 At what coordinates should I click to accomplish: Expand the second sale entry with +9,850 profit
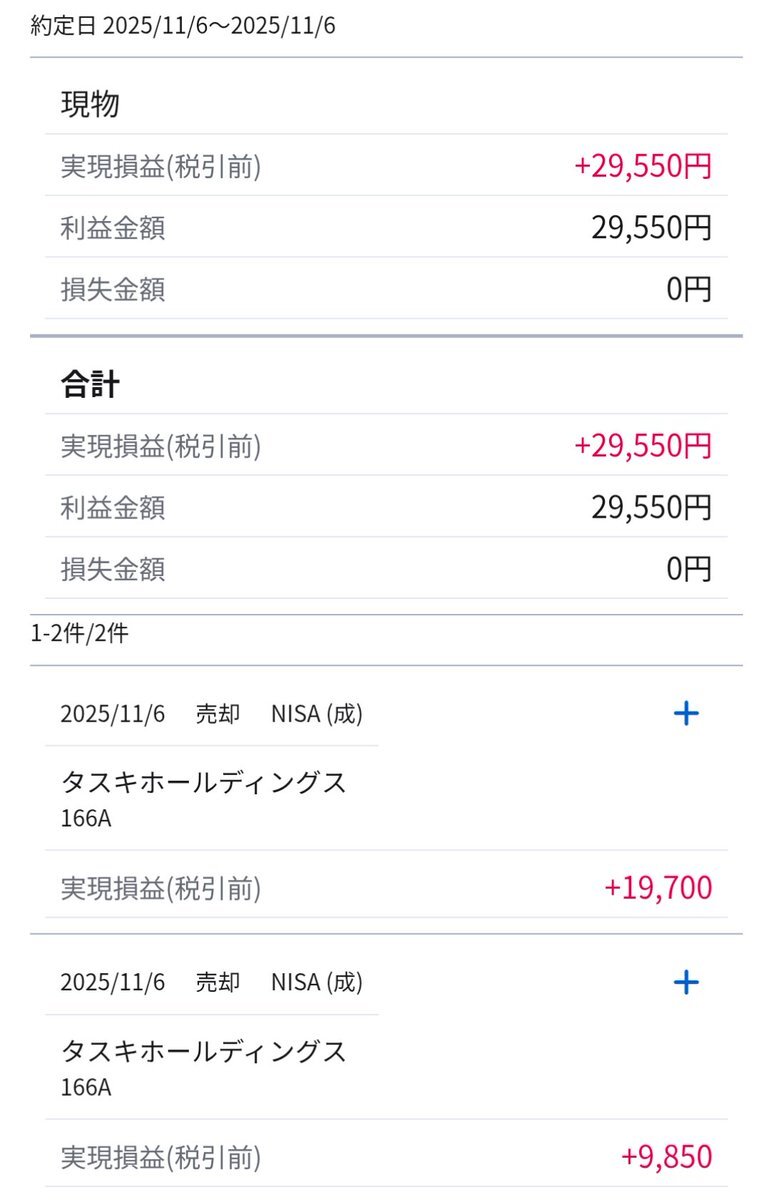[x=686, y=982]
